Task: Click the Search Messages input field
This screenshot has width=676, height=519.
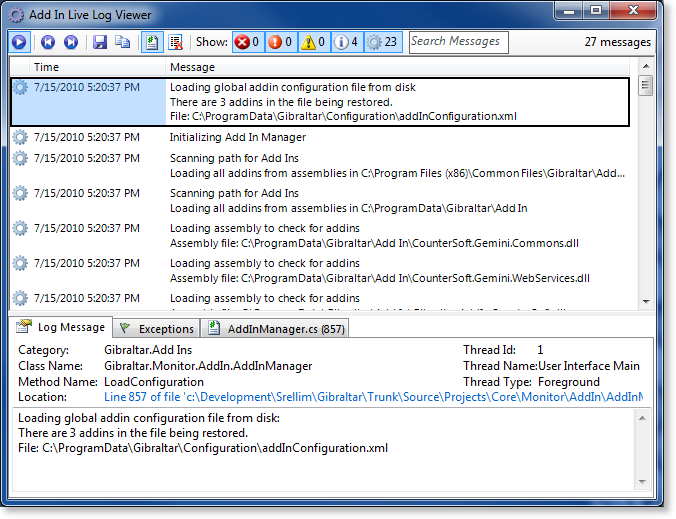Action: (x=458, y=42)
